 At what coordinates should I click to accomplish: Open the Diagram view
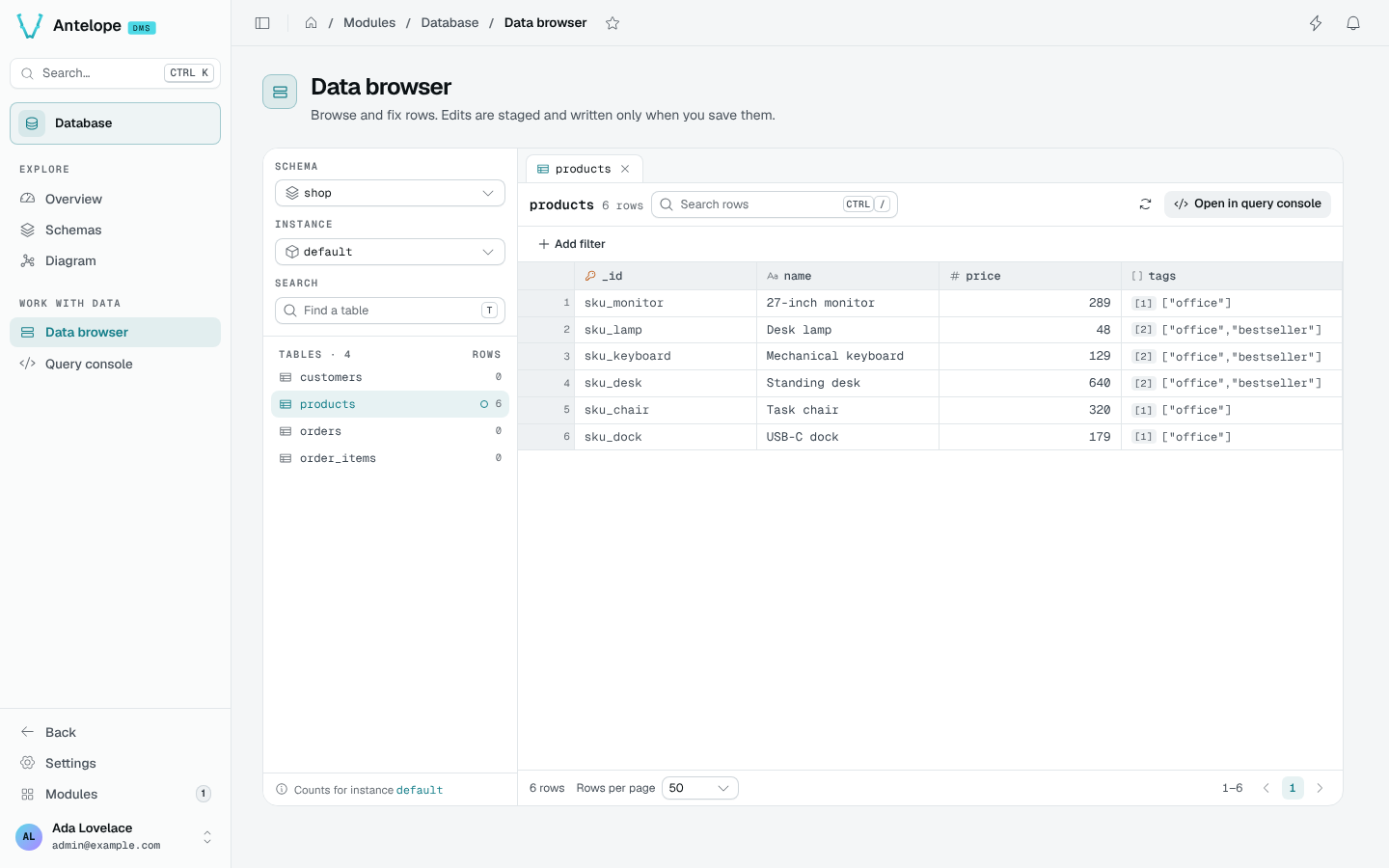pos(115,260)
